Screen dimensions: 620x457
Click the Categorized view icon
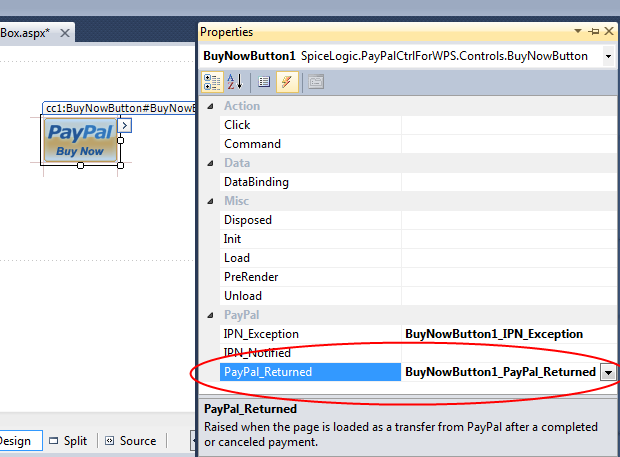tap(213, 82)
